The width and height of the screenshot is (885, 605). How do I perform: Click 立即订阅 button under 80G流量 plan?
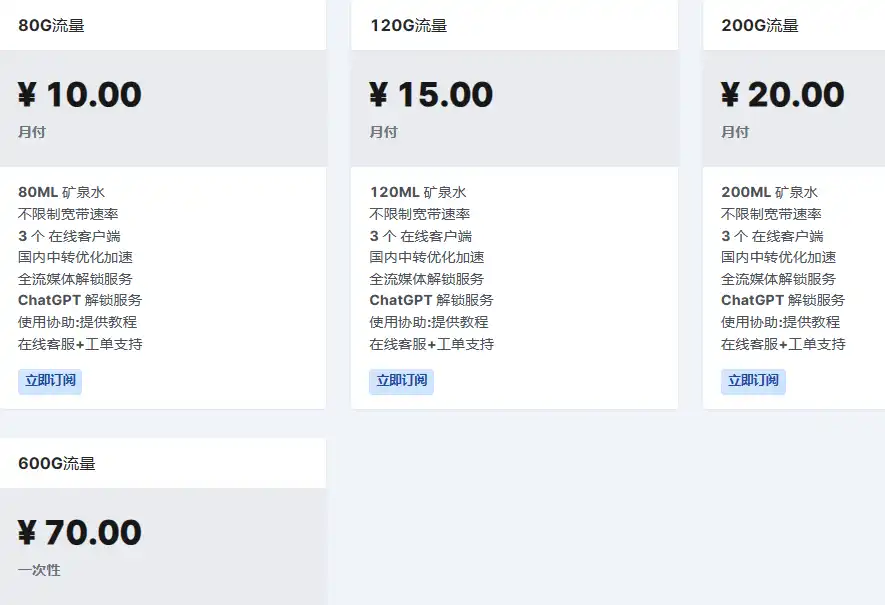click(x=50, y=381)
